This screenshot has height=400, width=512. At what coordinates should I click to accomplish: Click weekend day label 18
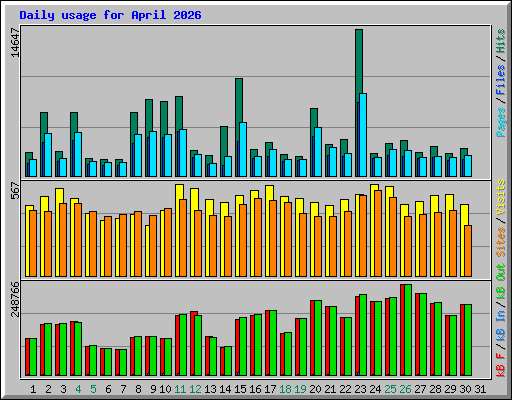[x=285, y=389]
